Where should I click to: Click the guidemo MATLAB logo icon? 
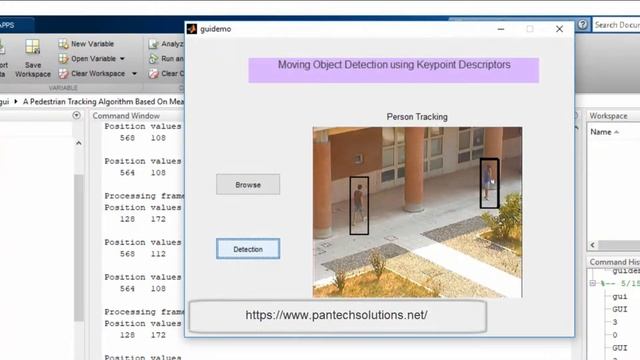tap(192, 29)
